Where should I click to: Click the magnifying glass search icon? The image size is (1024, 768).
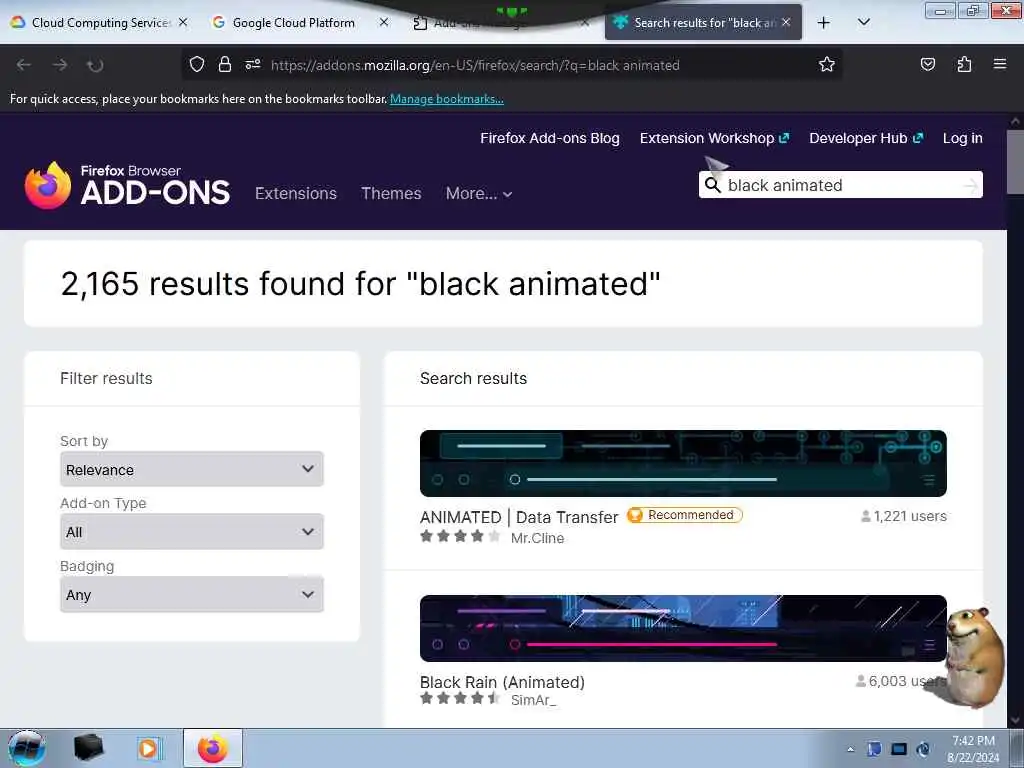[x=712, y=185]
